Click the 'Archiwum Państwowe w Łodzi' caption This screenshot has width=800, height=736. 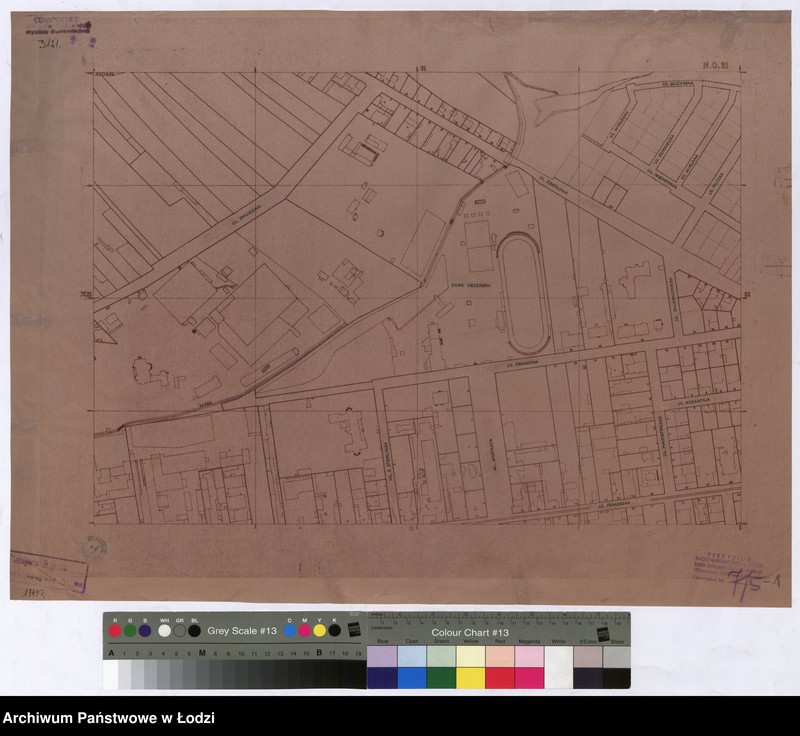109,718
